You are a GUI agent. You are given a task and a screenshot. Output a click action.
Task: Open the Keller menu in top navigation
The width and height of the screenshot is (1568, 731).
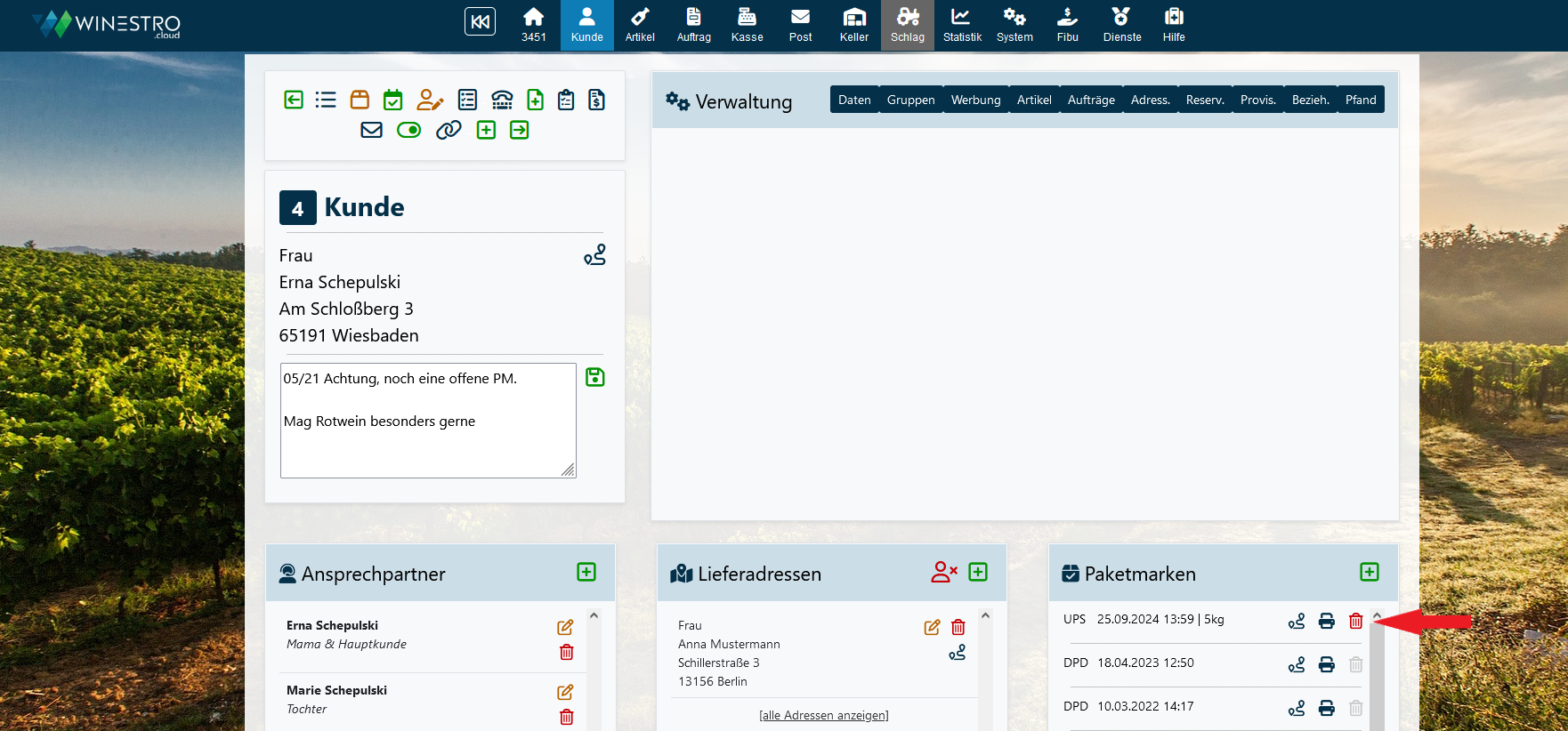click(x=853, y=25)
